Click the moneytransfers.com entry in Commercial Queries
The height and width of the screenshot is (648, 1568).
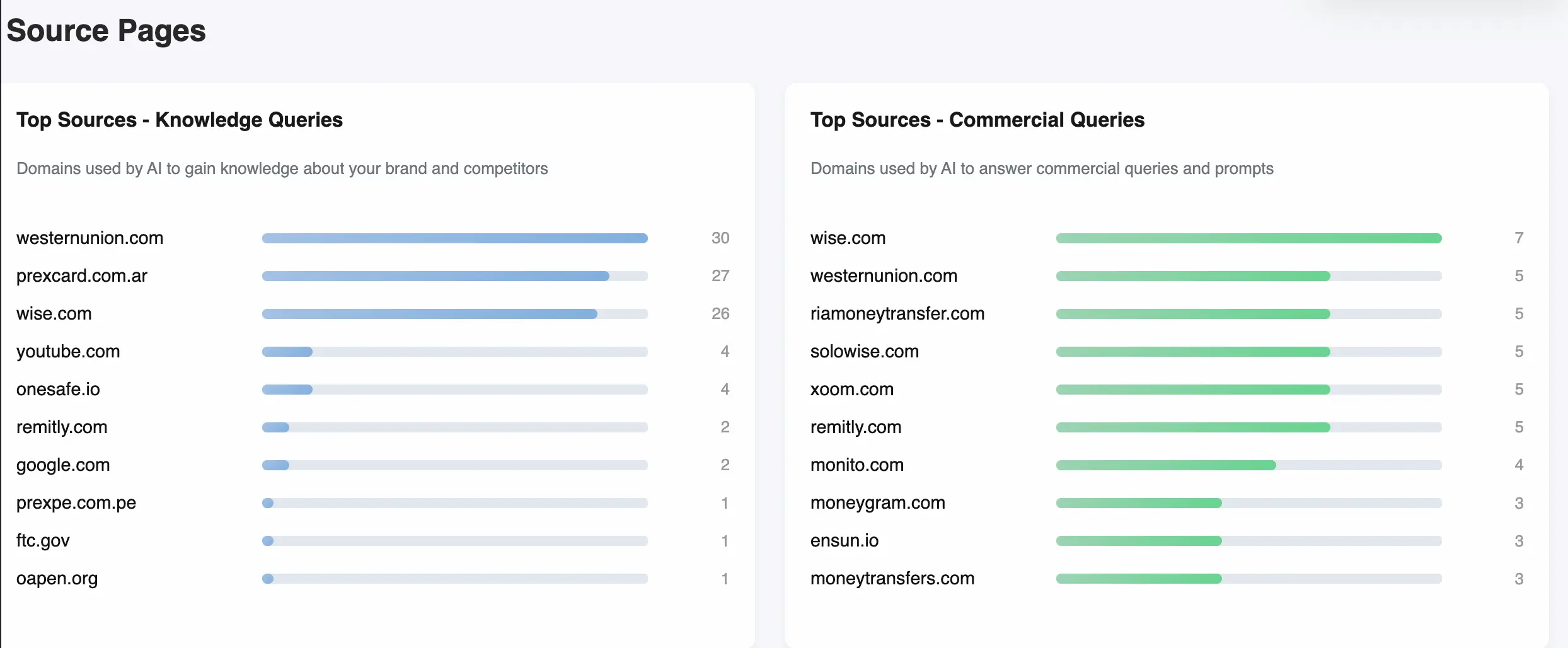point(892,578)
